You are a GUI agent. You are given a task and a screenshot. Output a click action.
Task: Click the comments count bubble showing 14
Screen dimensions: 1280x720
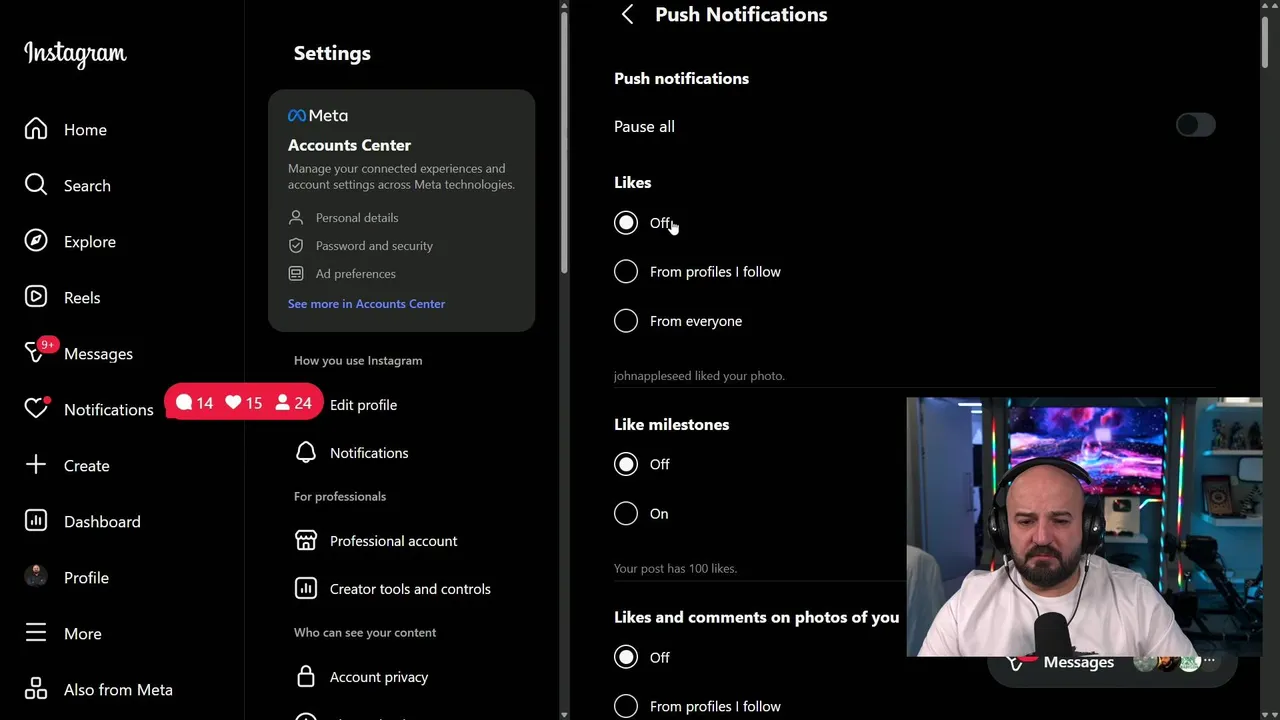tap(194, 403)
